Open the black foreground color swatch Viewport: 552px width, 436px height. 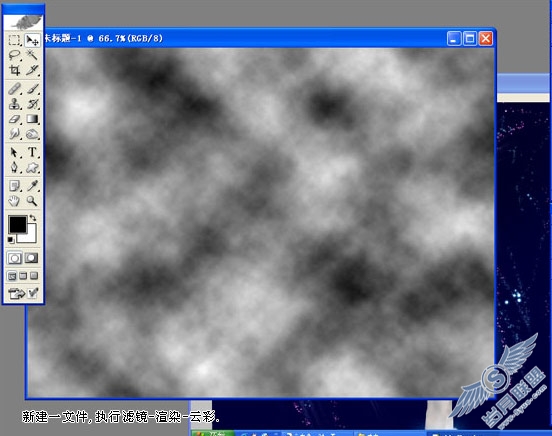pyautogui.click(x=17, y=224)
